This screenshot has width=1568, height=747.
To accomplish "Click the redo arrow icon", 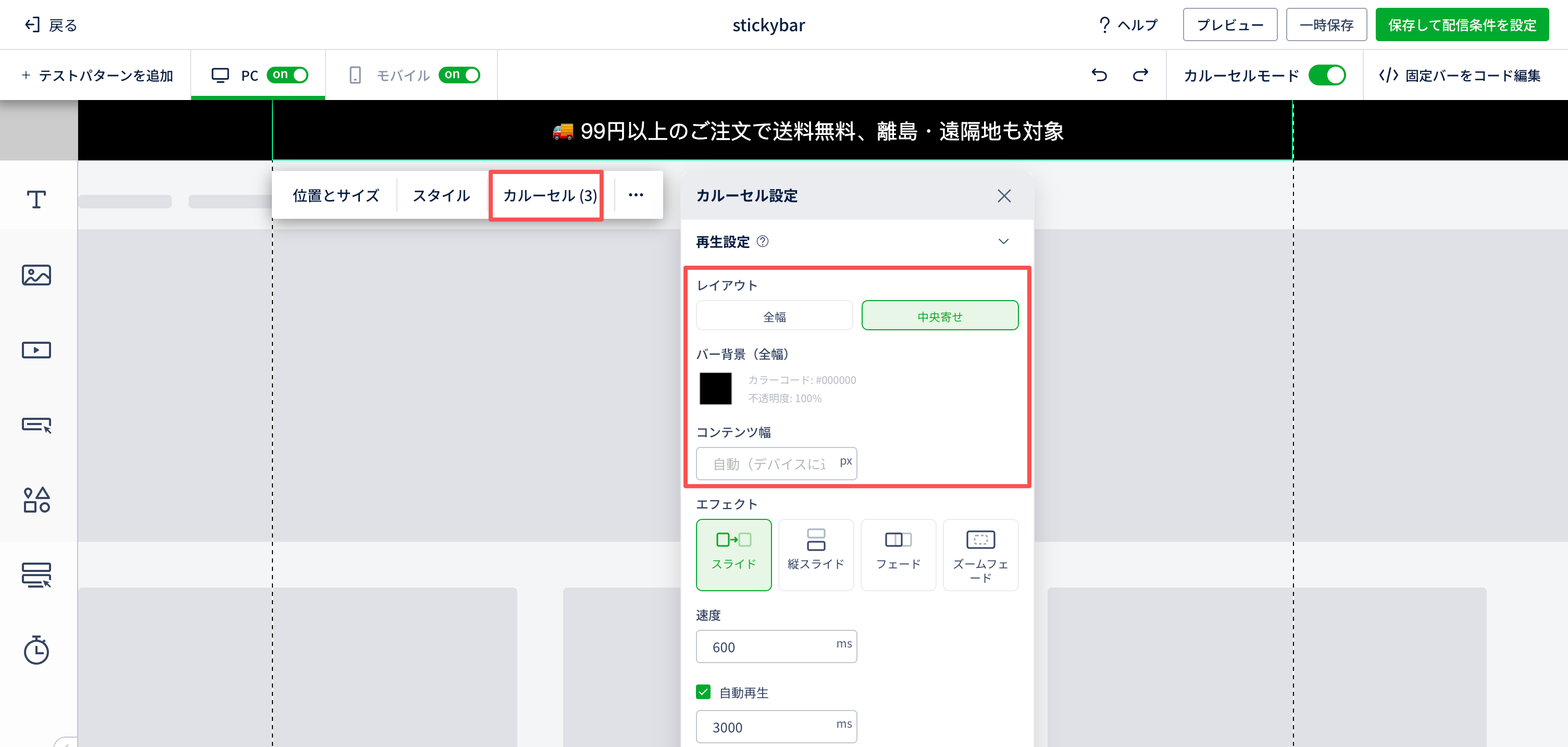I will coord(1140,75).
